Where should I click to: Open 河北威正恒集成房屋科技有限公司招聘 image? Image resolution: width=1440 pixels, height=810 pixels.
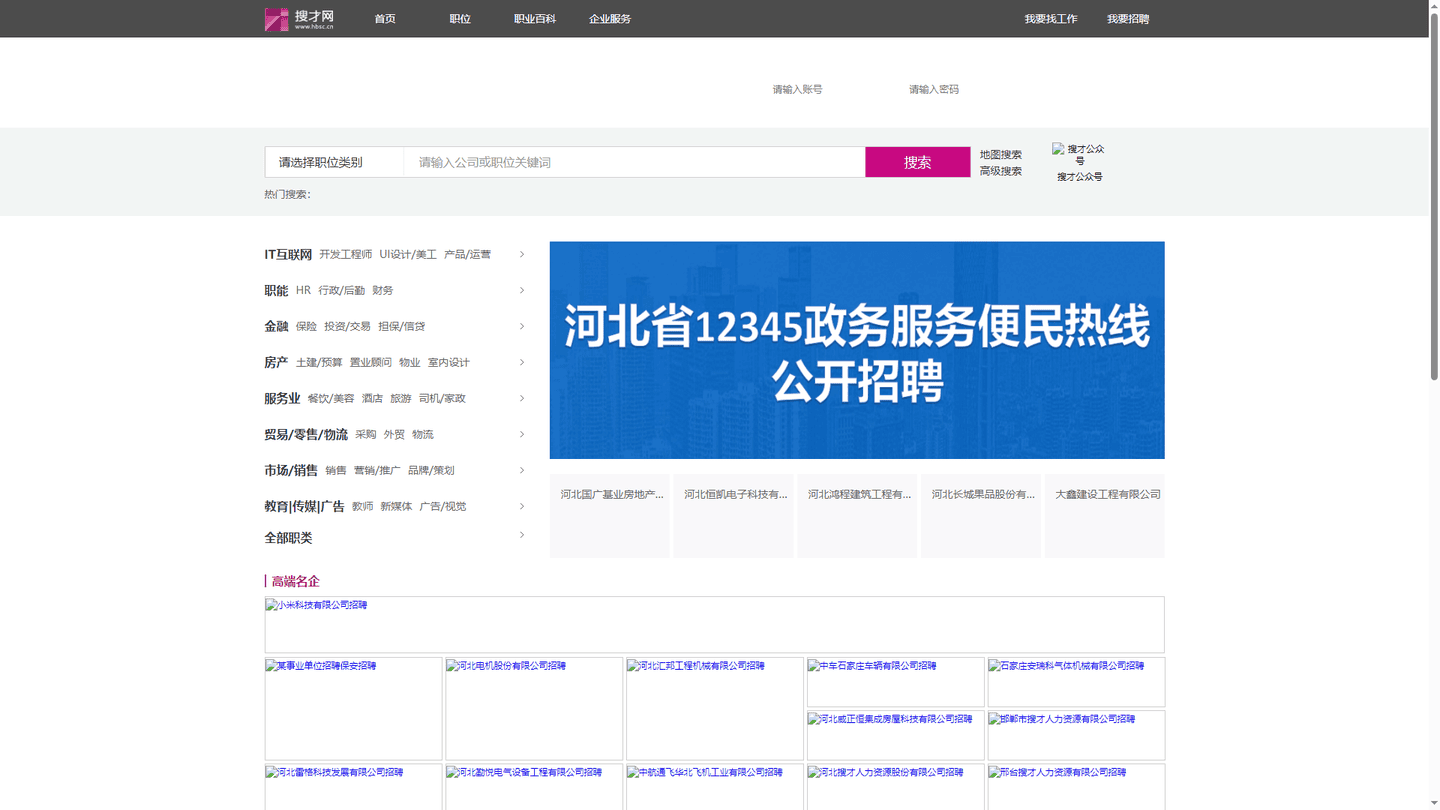(x=896, y=735)
